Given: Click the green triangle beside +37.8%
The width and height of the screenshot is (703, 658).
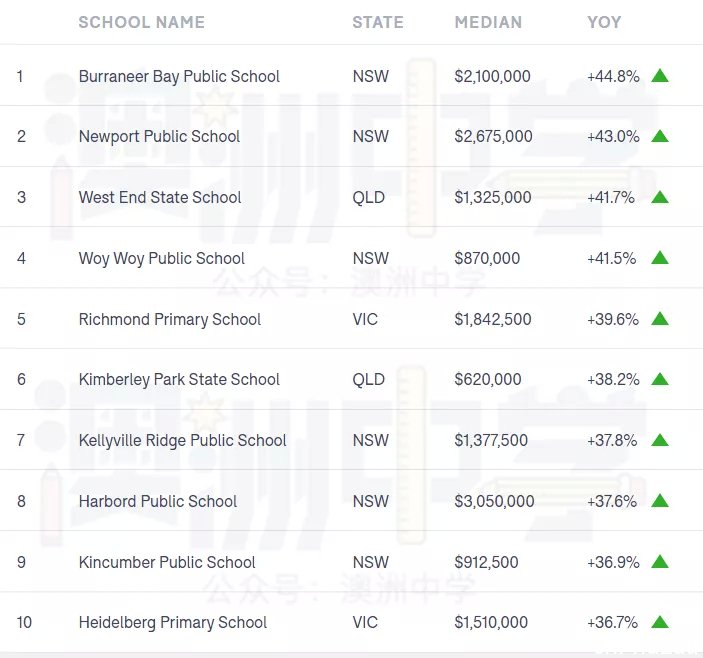Looking at the screenshot, I should point(660,440).
